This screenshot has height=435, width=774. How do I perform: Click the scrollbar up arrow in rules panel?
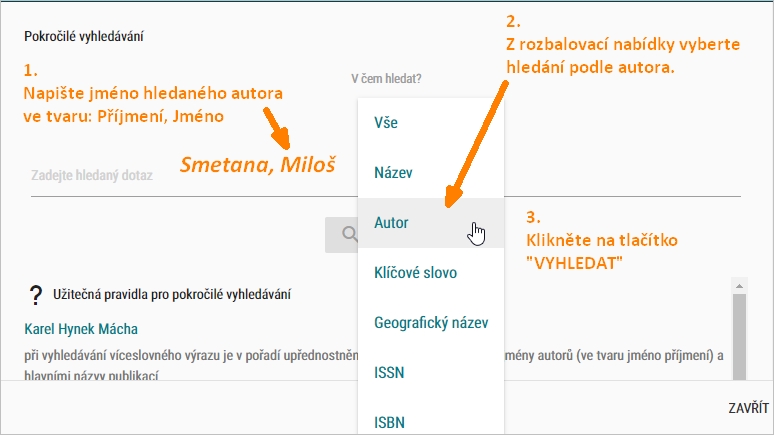[x=739, y=286]
